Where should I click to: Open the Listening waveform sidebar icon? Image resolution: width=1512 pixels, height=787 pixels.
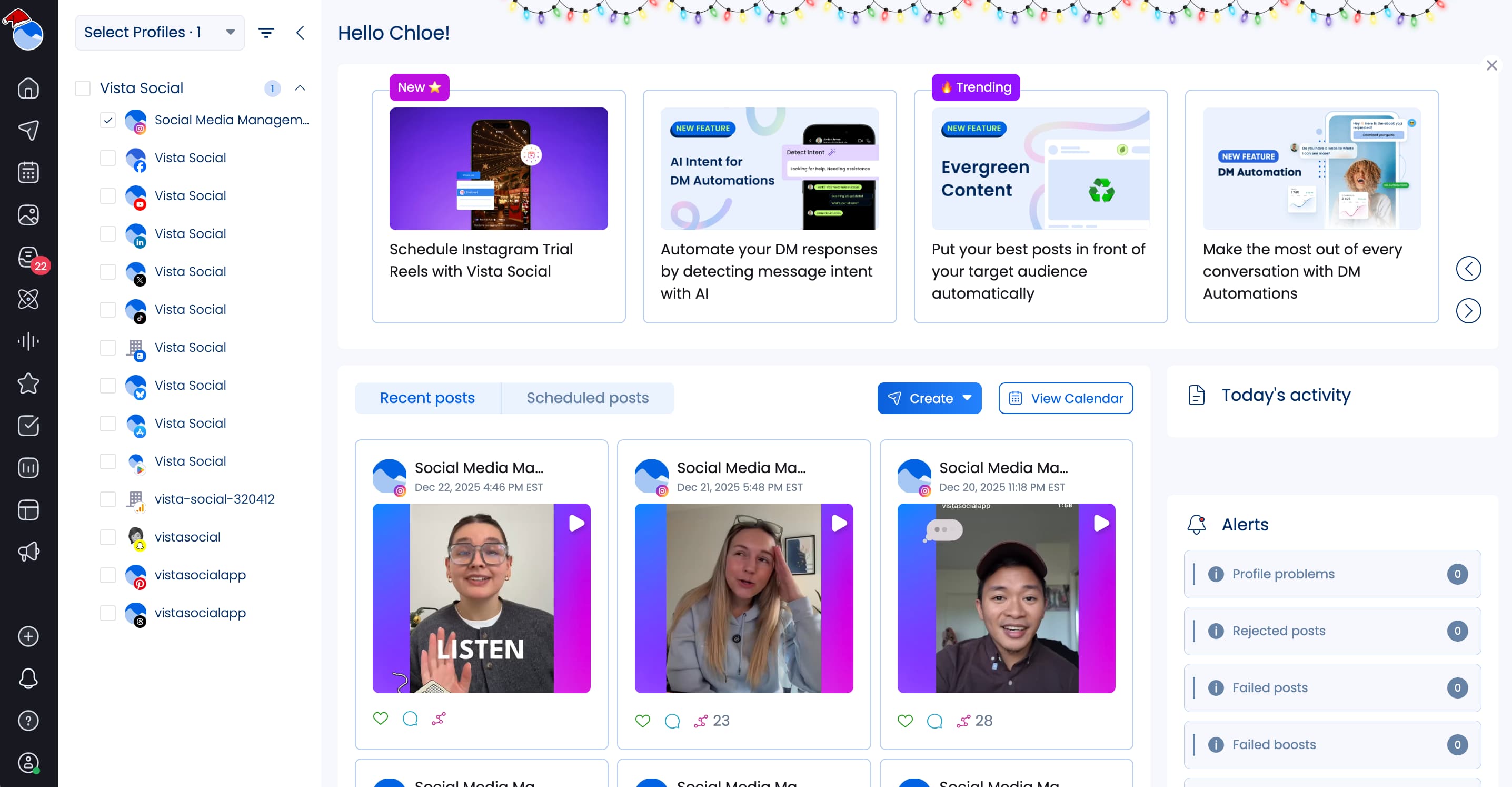click(28, 341)
